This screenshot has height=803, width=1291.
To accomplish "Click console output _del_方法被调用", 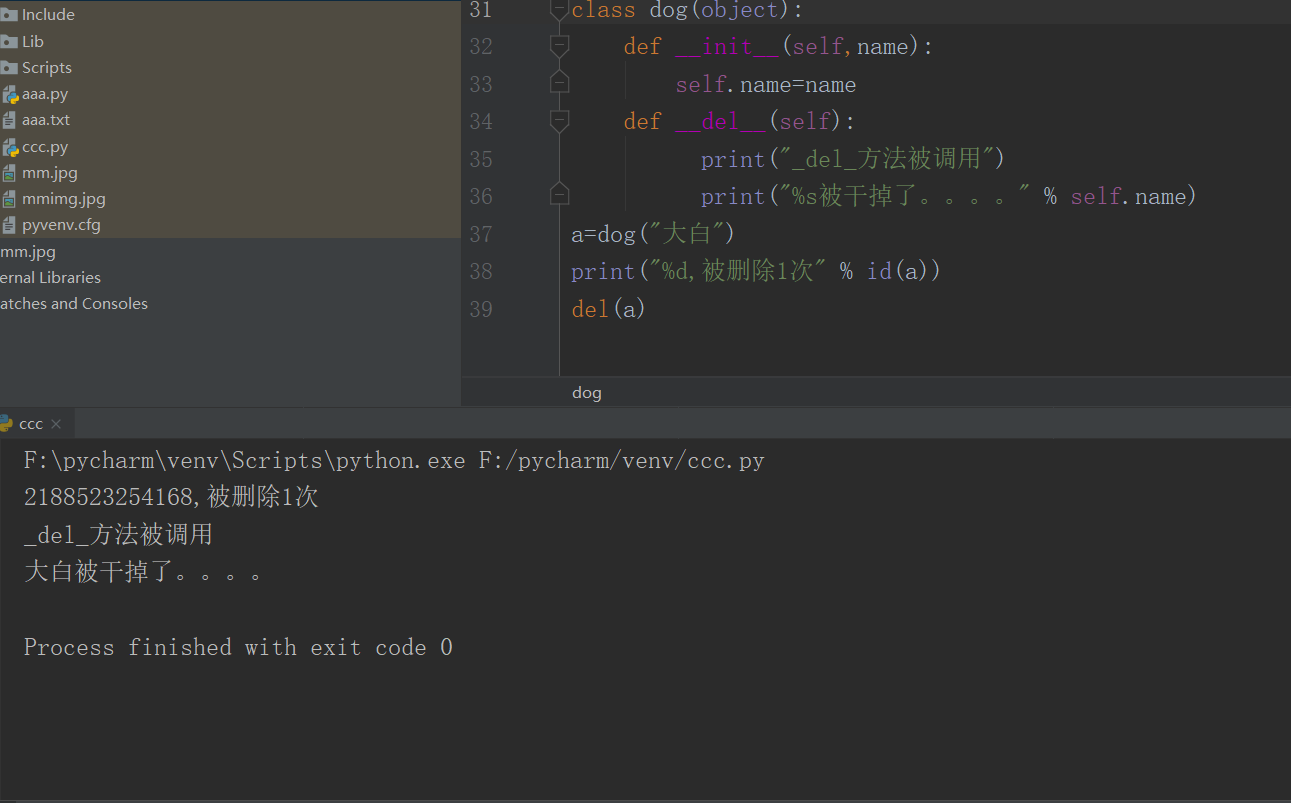I will [x=118, y=535].
